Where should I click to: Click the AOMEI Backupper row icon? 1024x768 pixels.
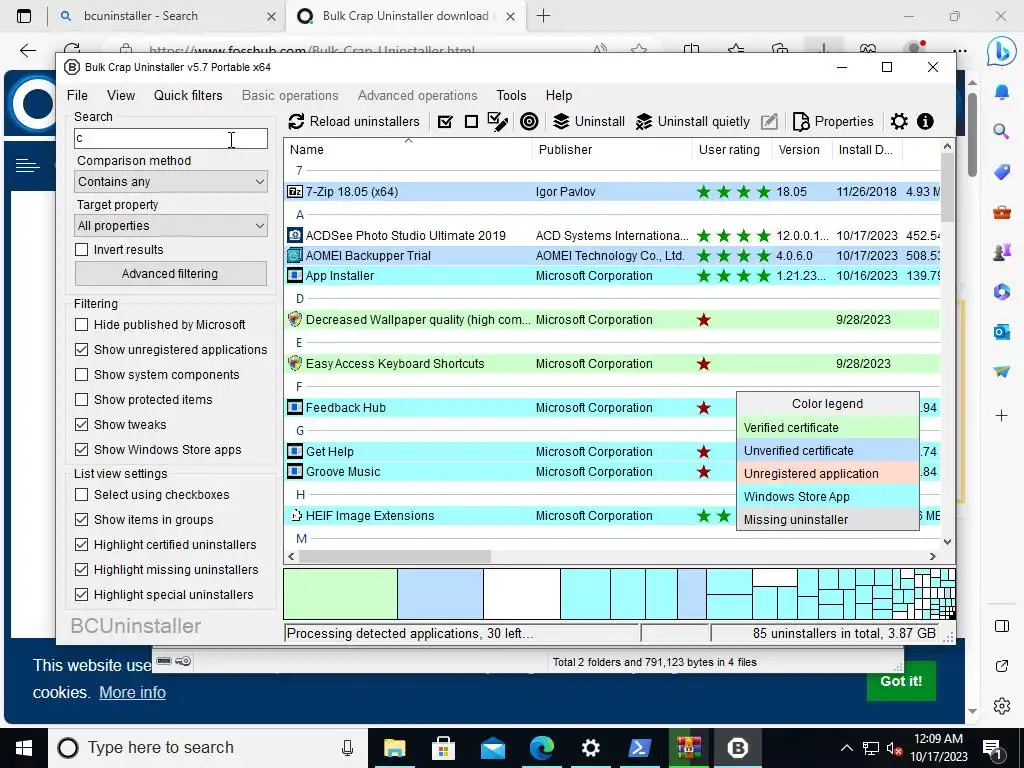point(295,255)
